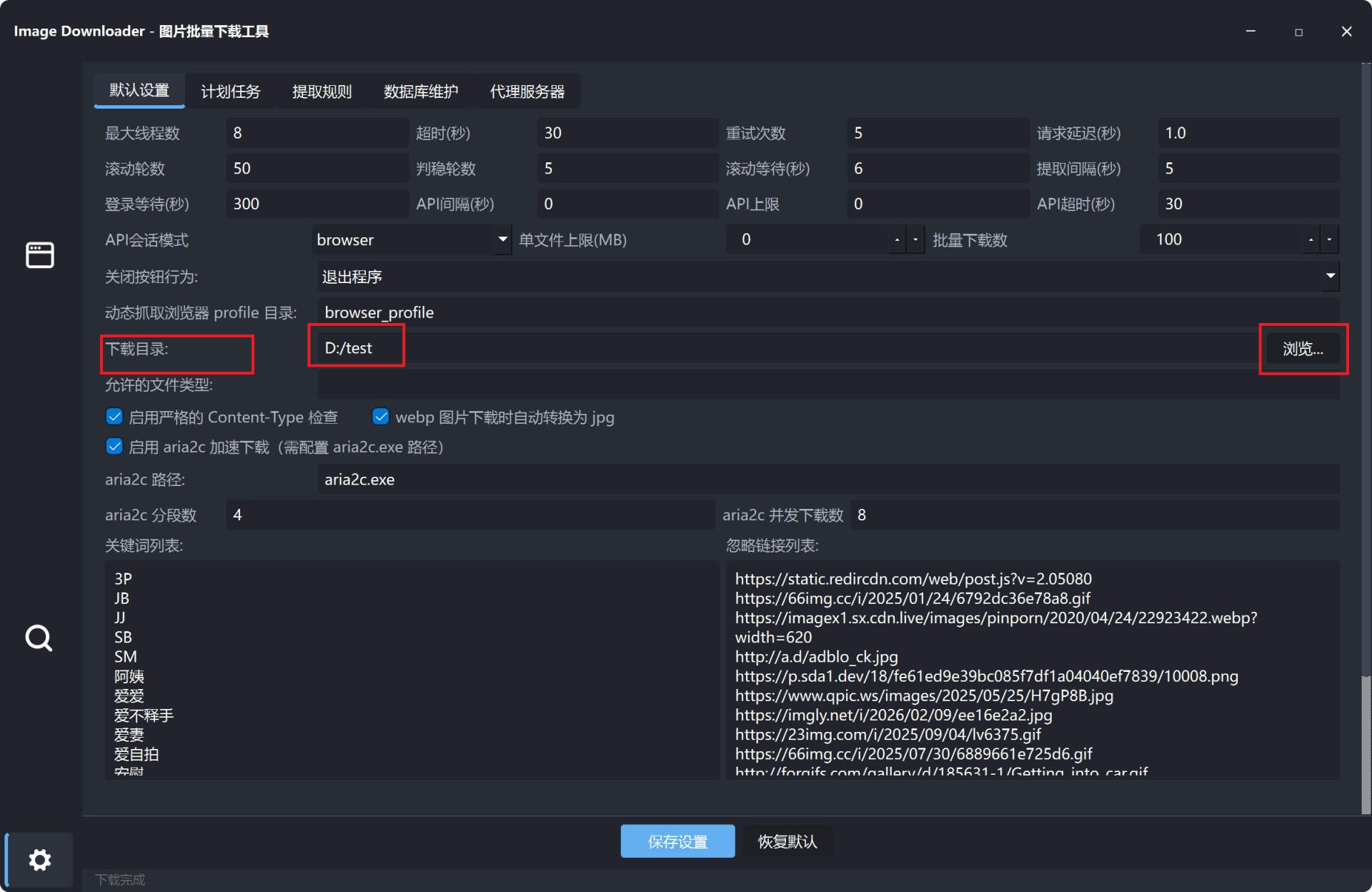Focus the 滚动轮数 input field
Image resolution: width=1372 pixels, height=892 pixels.
click(x=317, y=169)
